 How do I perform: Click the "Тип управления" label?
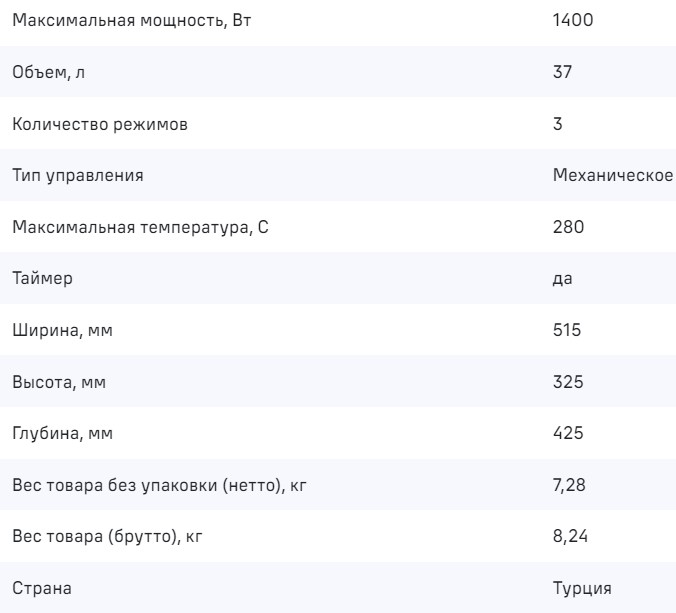78,176
